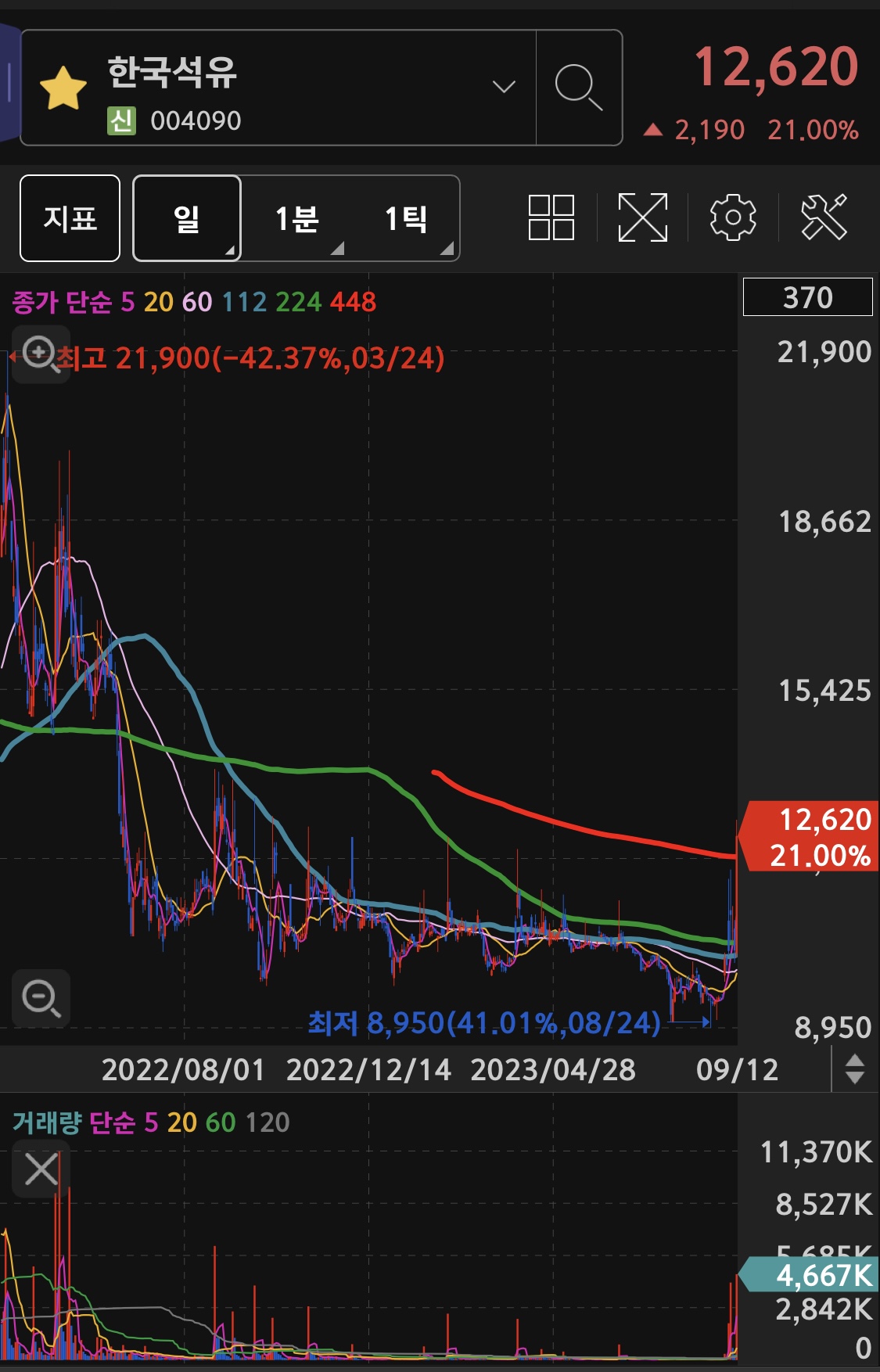Edit the 370 candle count field

[x=807, y=297]
